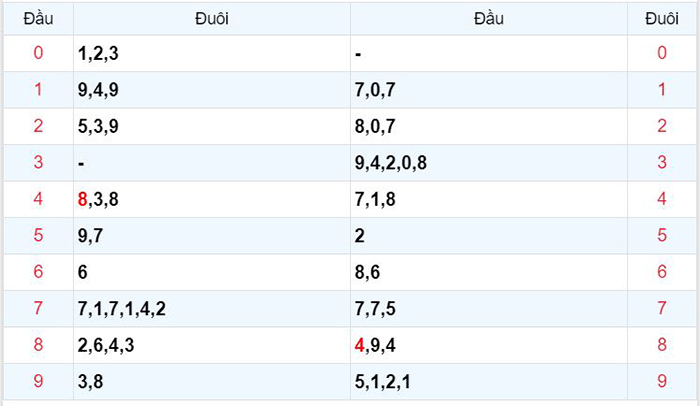Click the cell showing 5,1,2,1
This screenshot has width=700, height=406.
pyautogui.click(x=489, y=381)
